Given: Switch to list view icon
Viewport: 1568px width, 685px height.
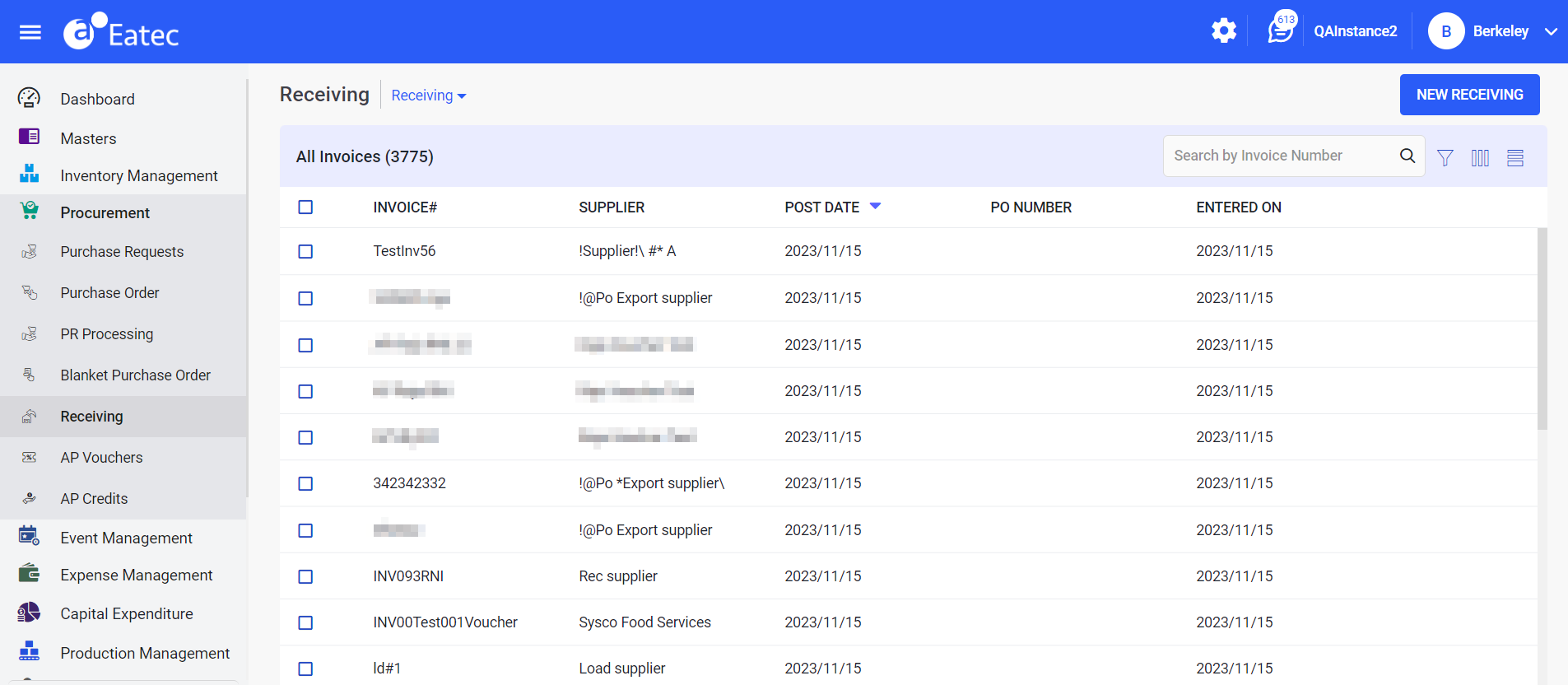Looking at the screenshot, I should (1514, 157).
